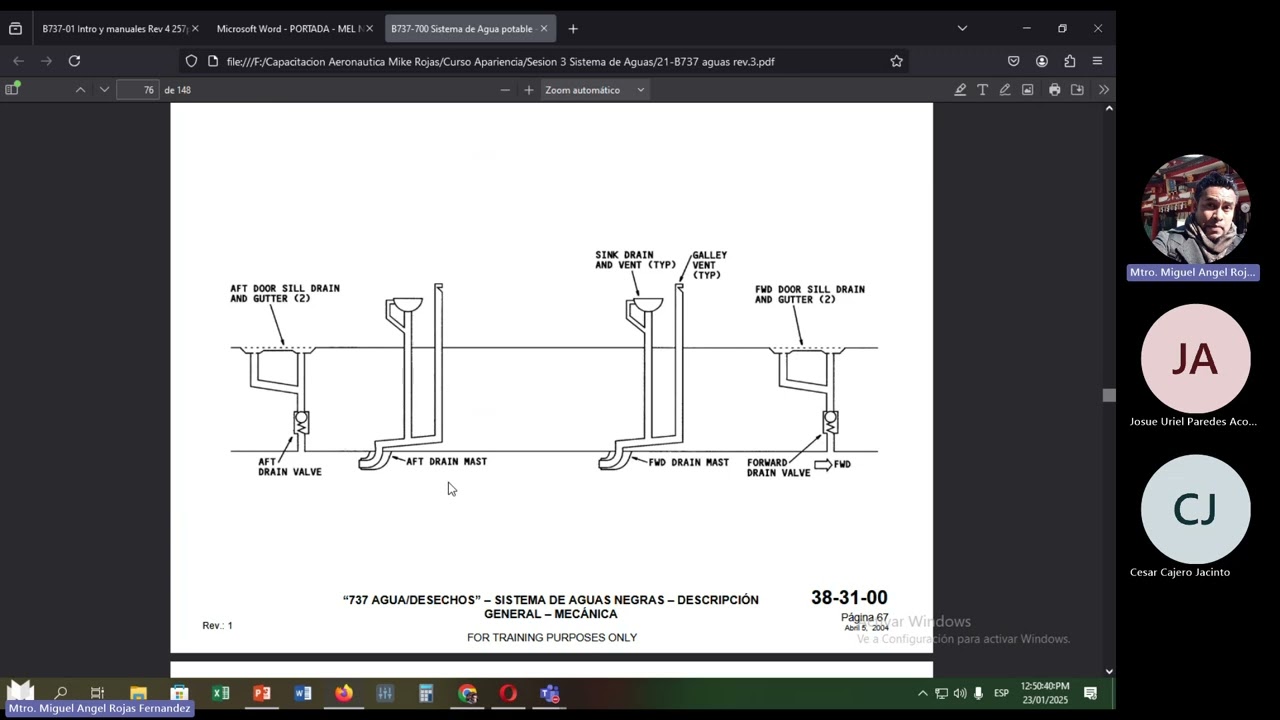Switch to B737-01 Intro y manuales tab
This screenshot has height=720, width=1280.
(115, 29)
